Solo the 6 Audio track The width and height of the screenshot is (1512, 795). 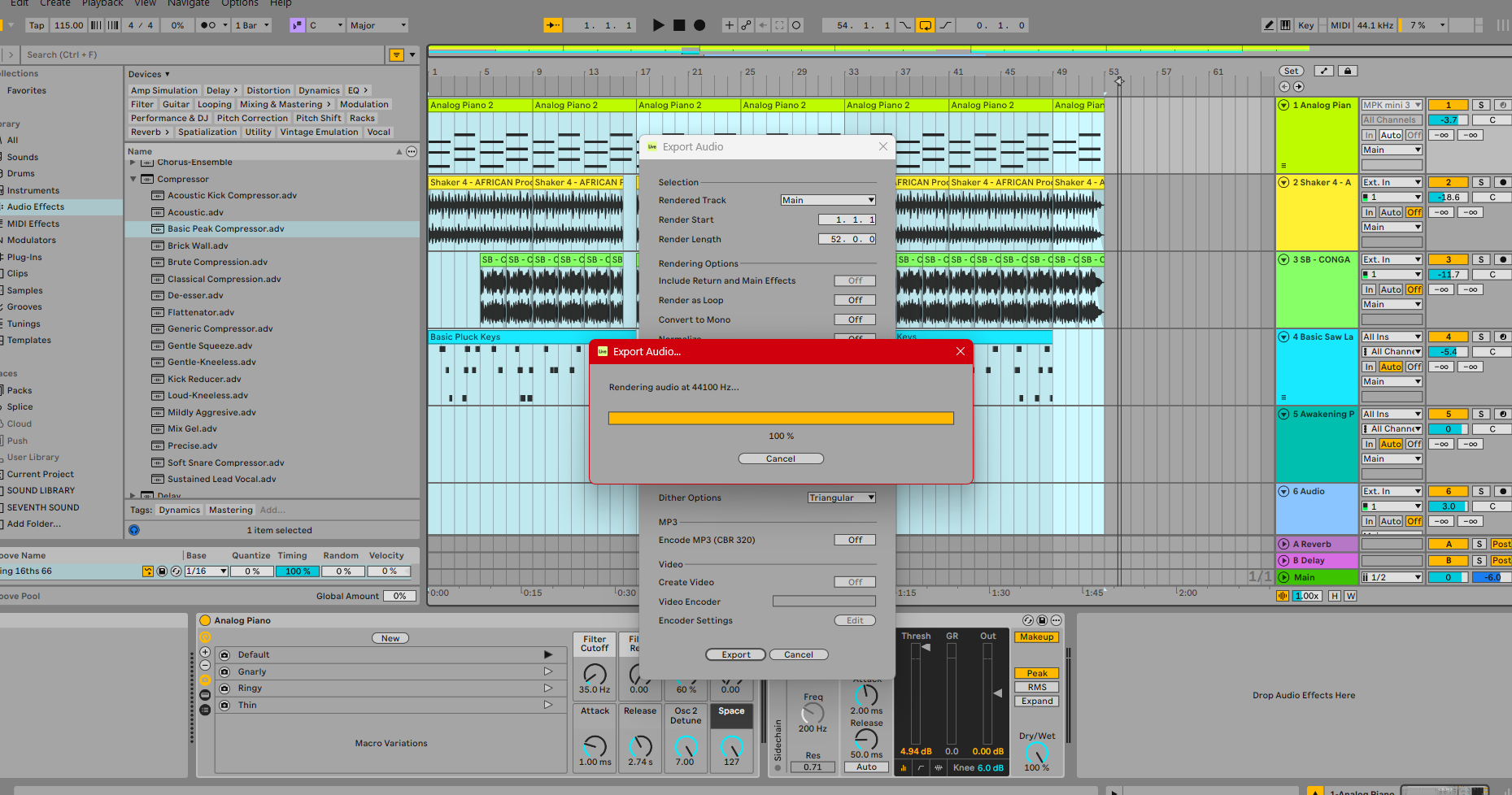coord(1482,491)
